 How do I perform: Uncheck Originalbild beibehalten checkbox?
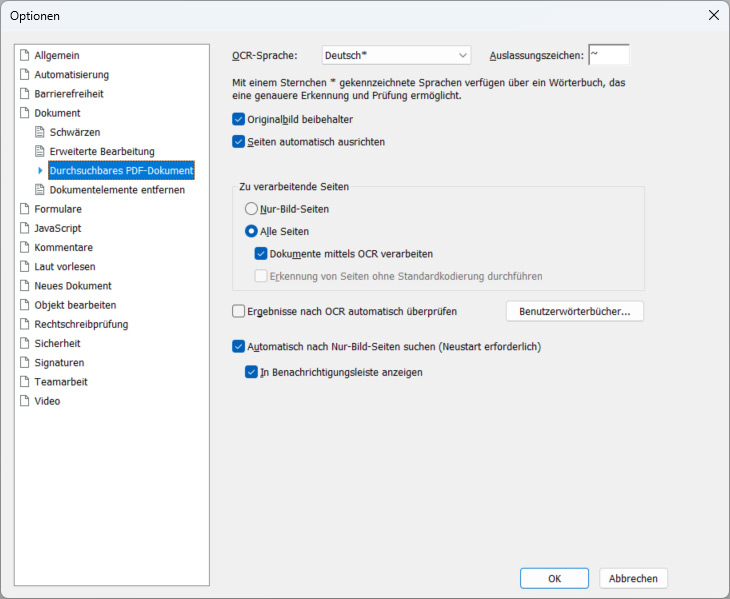(238, 119)
